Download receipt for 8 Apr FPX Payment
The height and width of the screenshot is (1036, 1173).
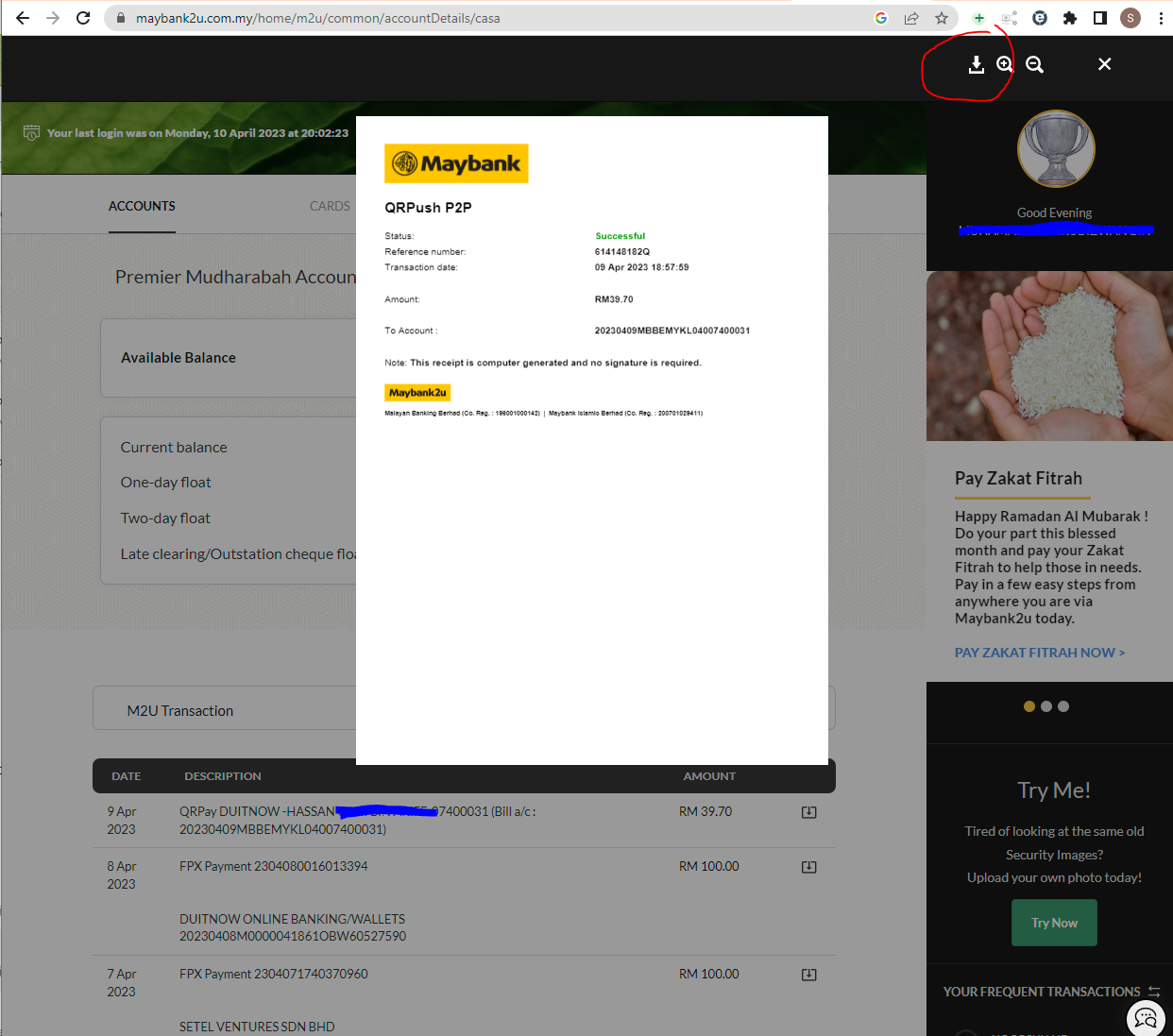point(809,867)
